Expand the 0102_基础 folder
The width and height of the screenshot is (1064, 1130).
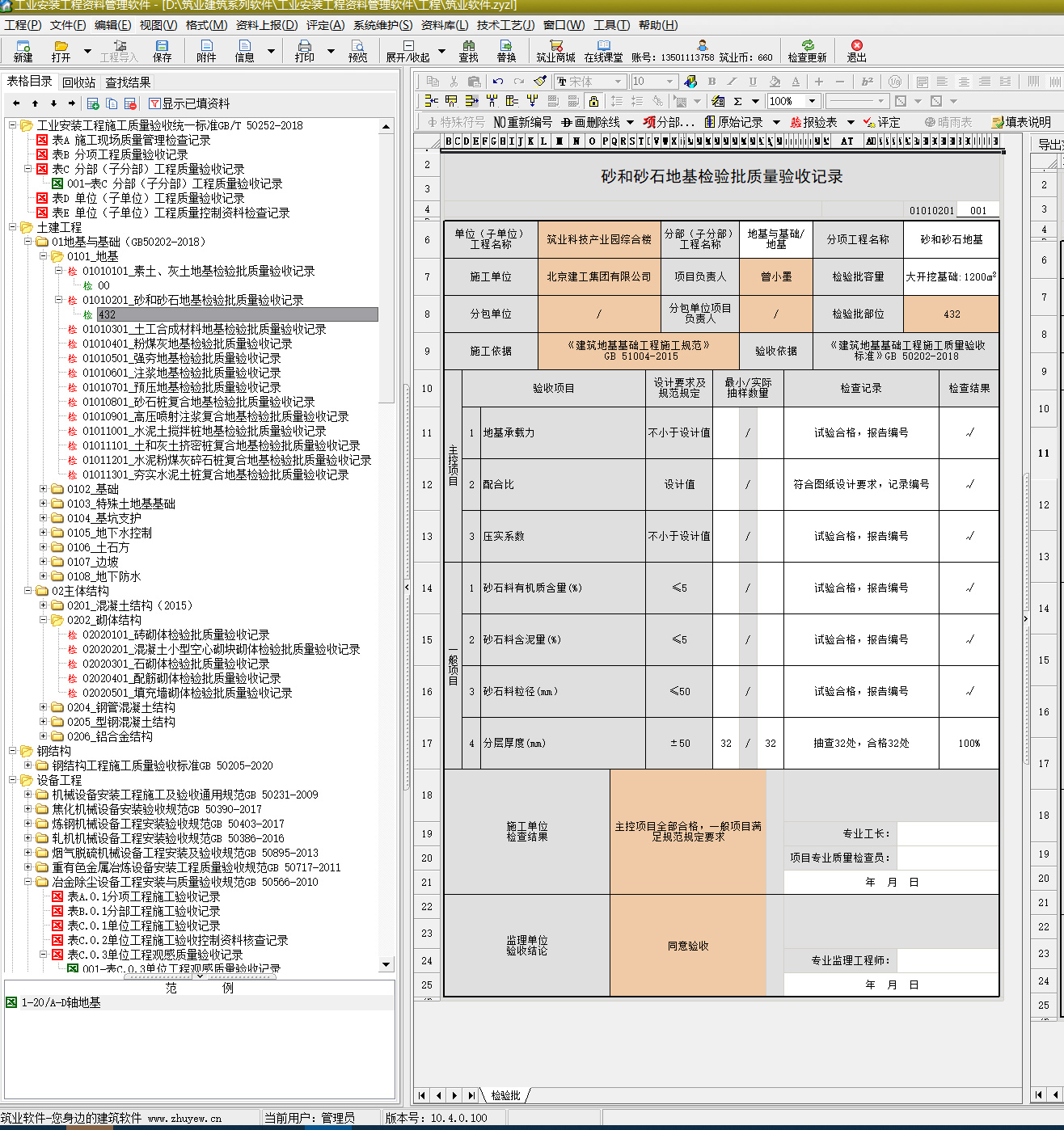click(x=44, y=489)
